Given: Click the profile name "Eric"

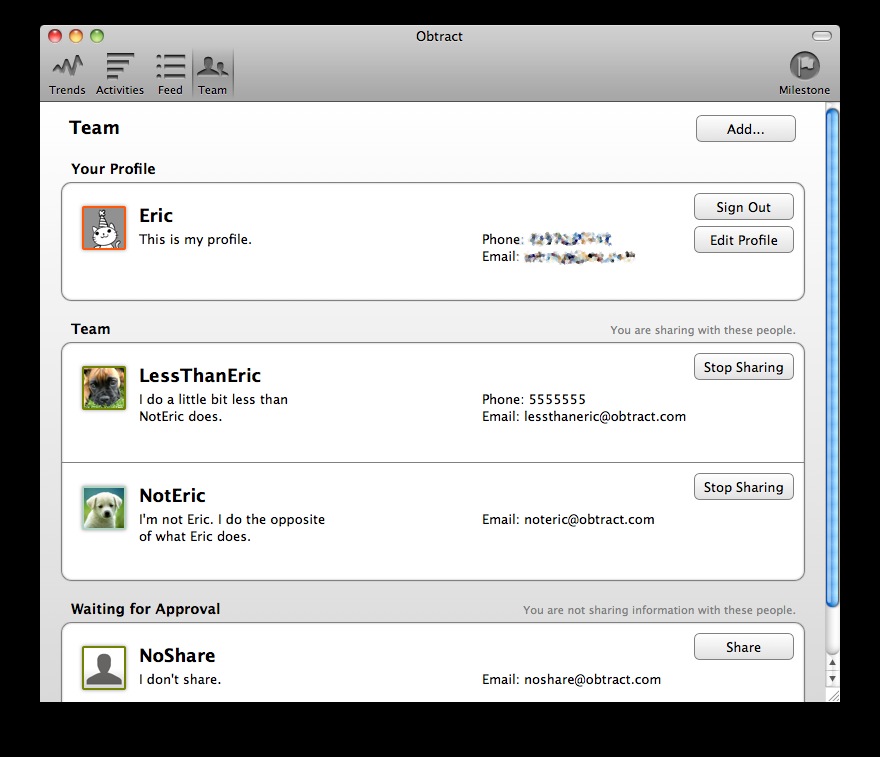Looking at the screenshot, I should pos(156,215).
